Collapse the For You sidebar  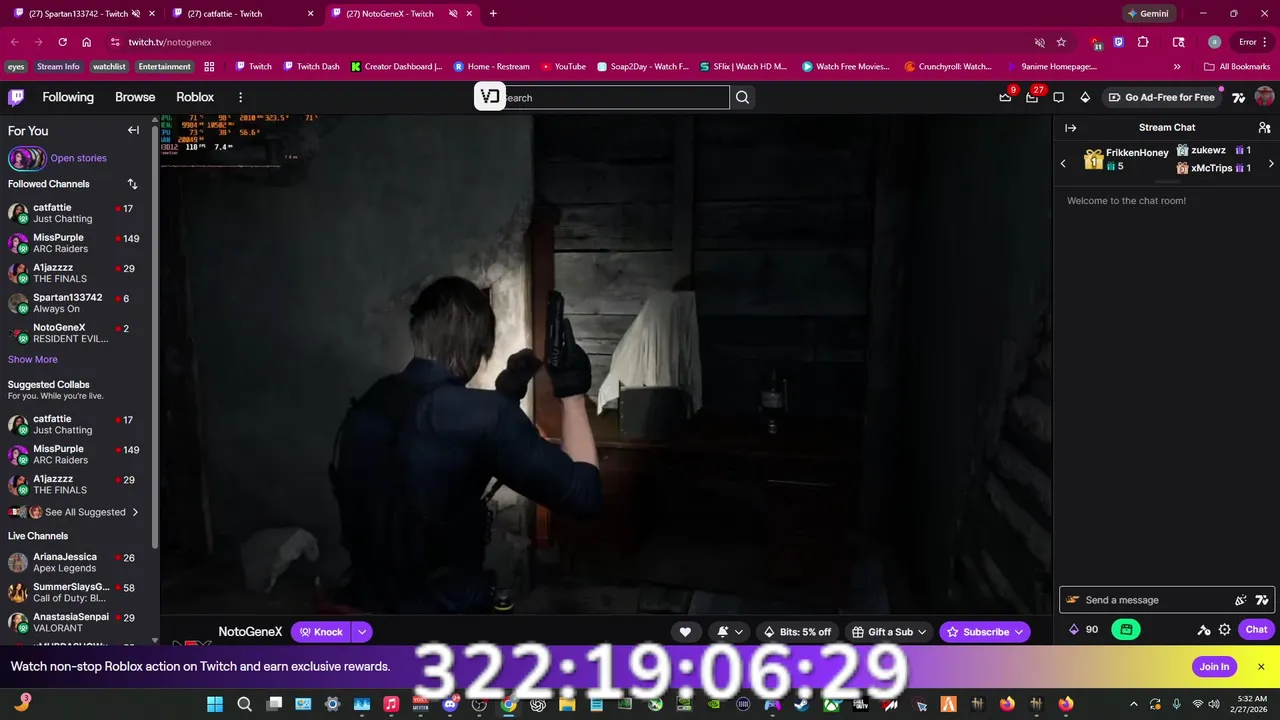133,130
